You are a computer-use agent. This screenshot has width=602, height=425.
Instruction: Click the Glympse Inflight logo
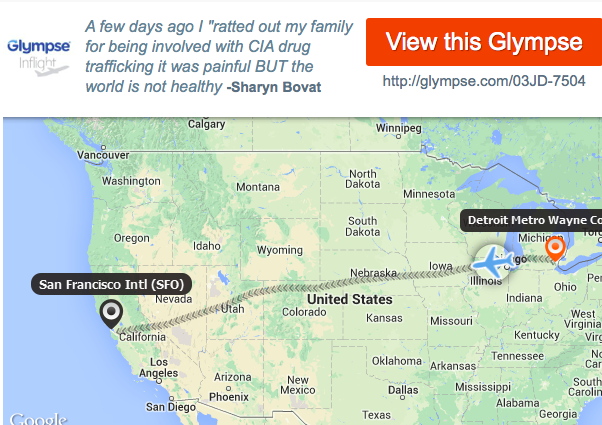coord(38,57)
